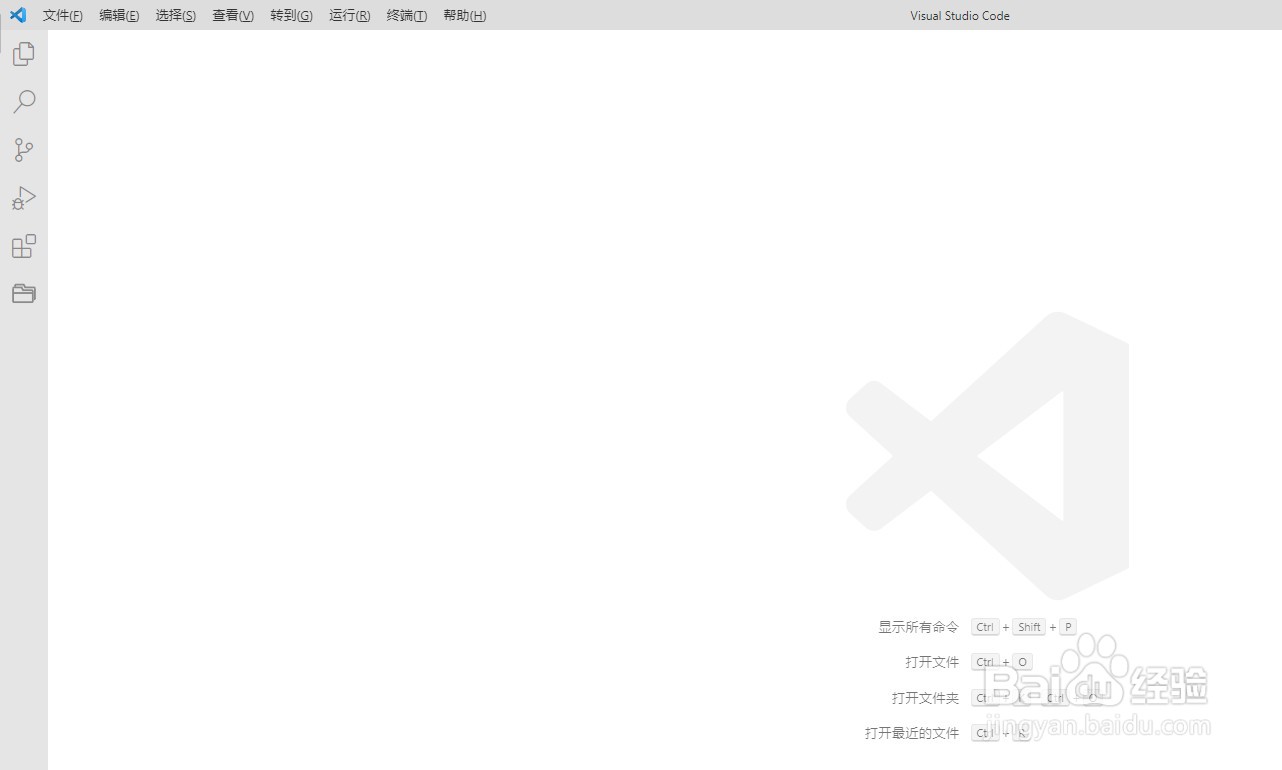Open the 编辑(E) menu

click(x=119, y=16)
